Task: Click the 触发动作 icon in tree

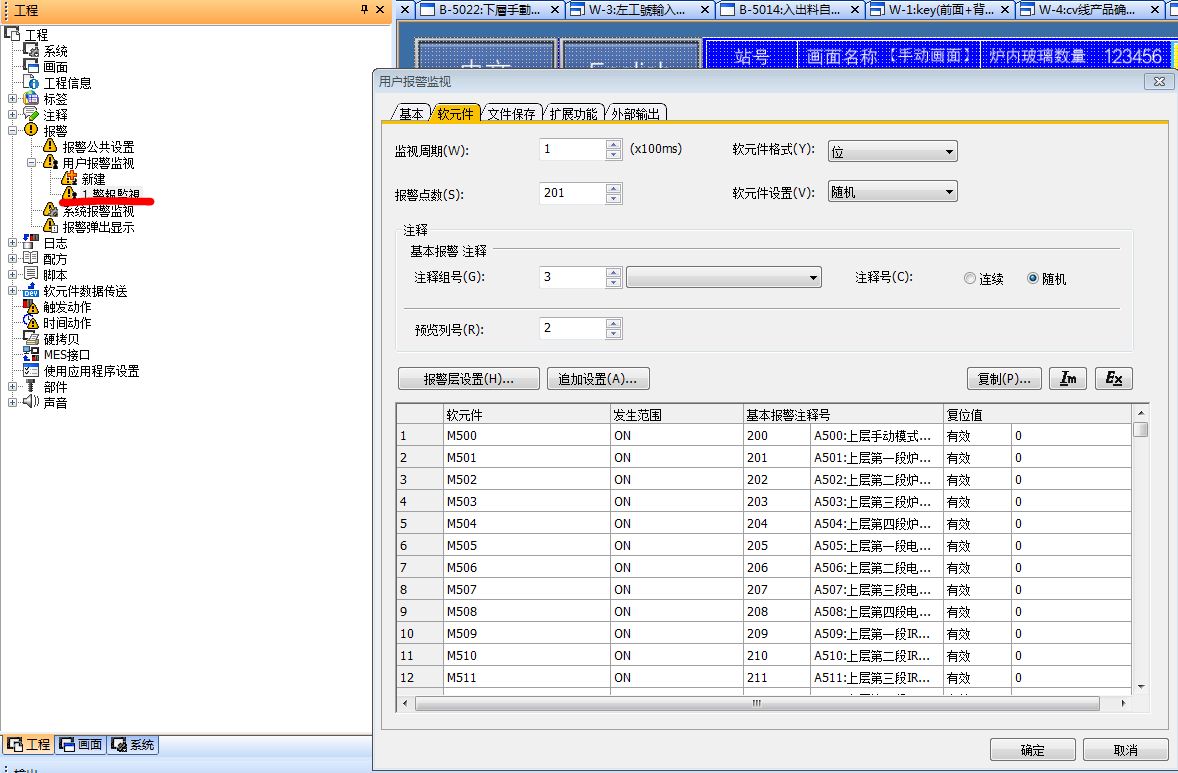Action: [31, 307]
